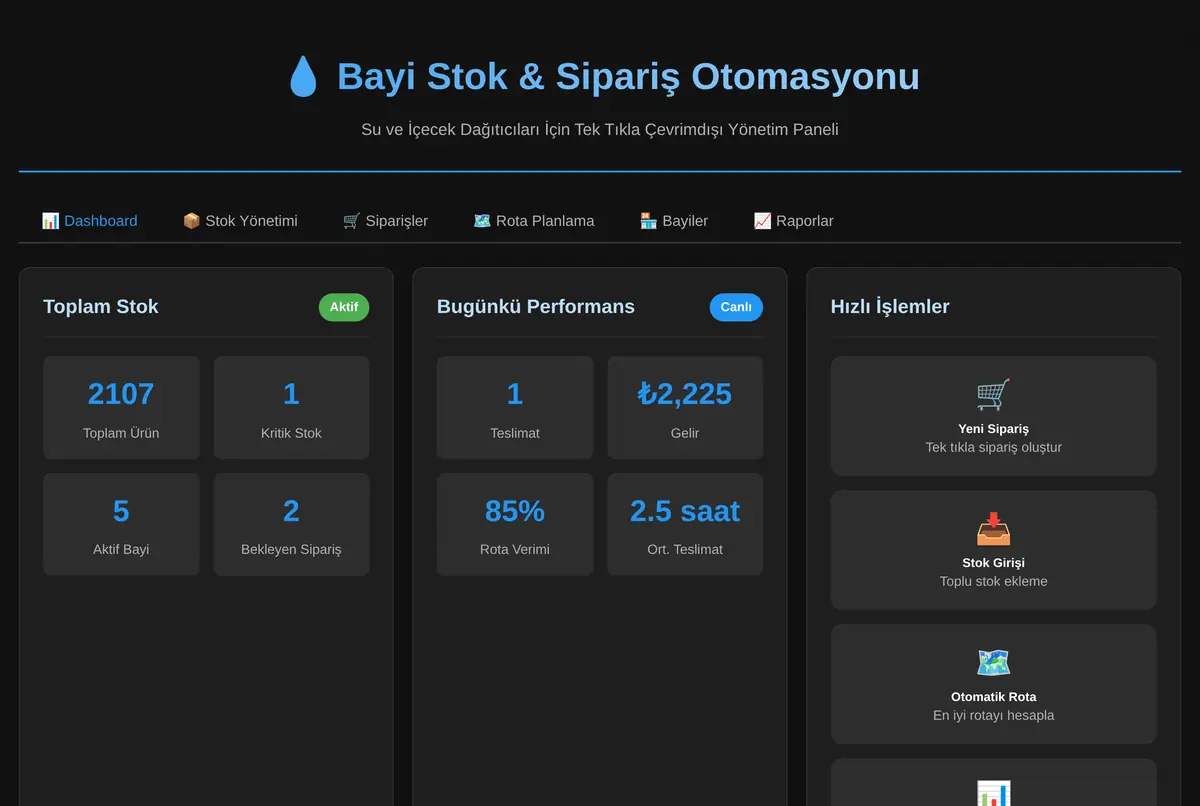Screen dimensions: 1200x806
Task: Click the blue Canlı badge
Action: pyautogui.click(x=736, y=307)
